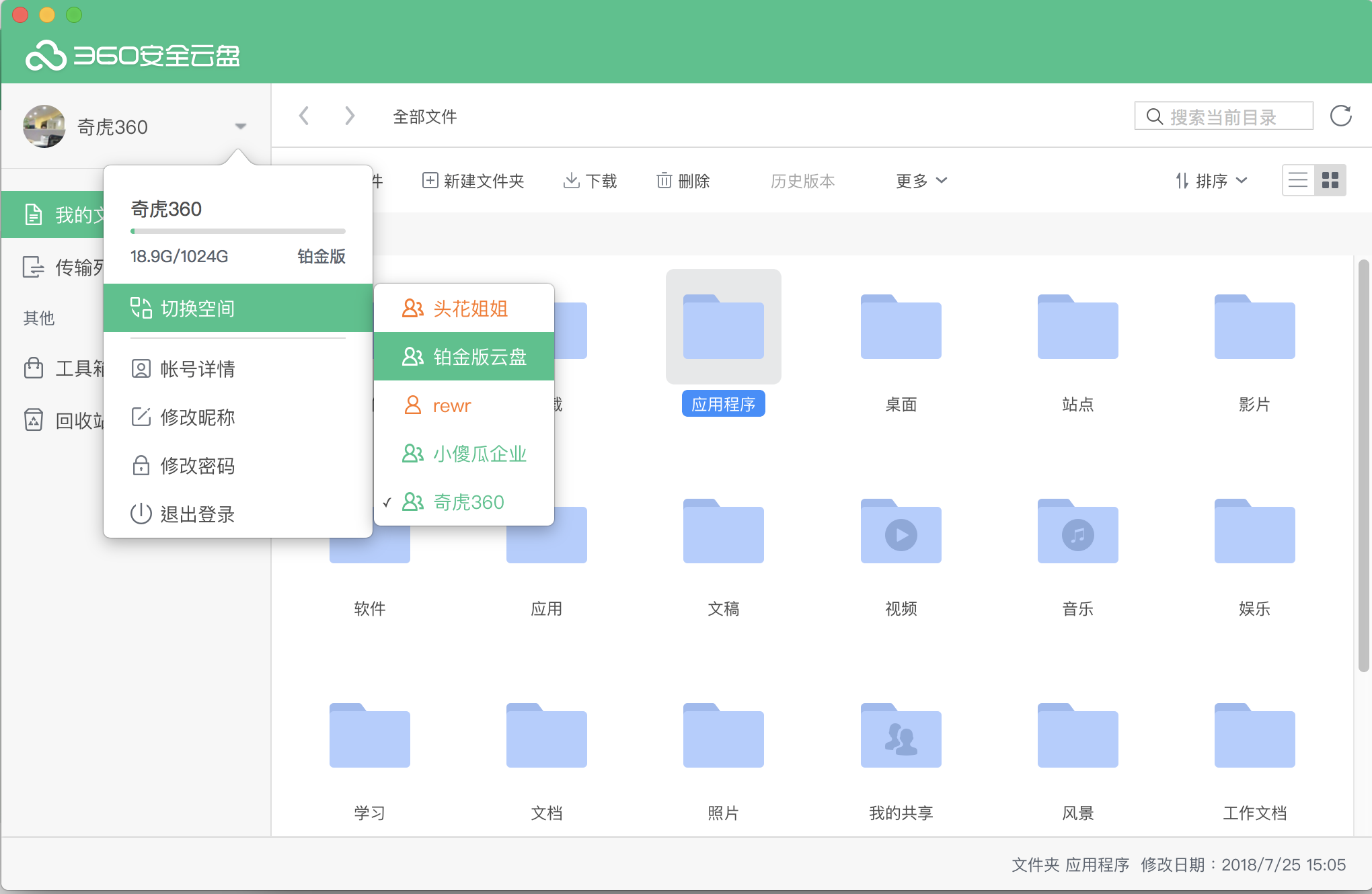Expand the 更多 dropdown

(921, 181)
